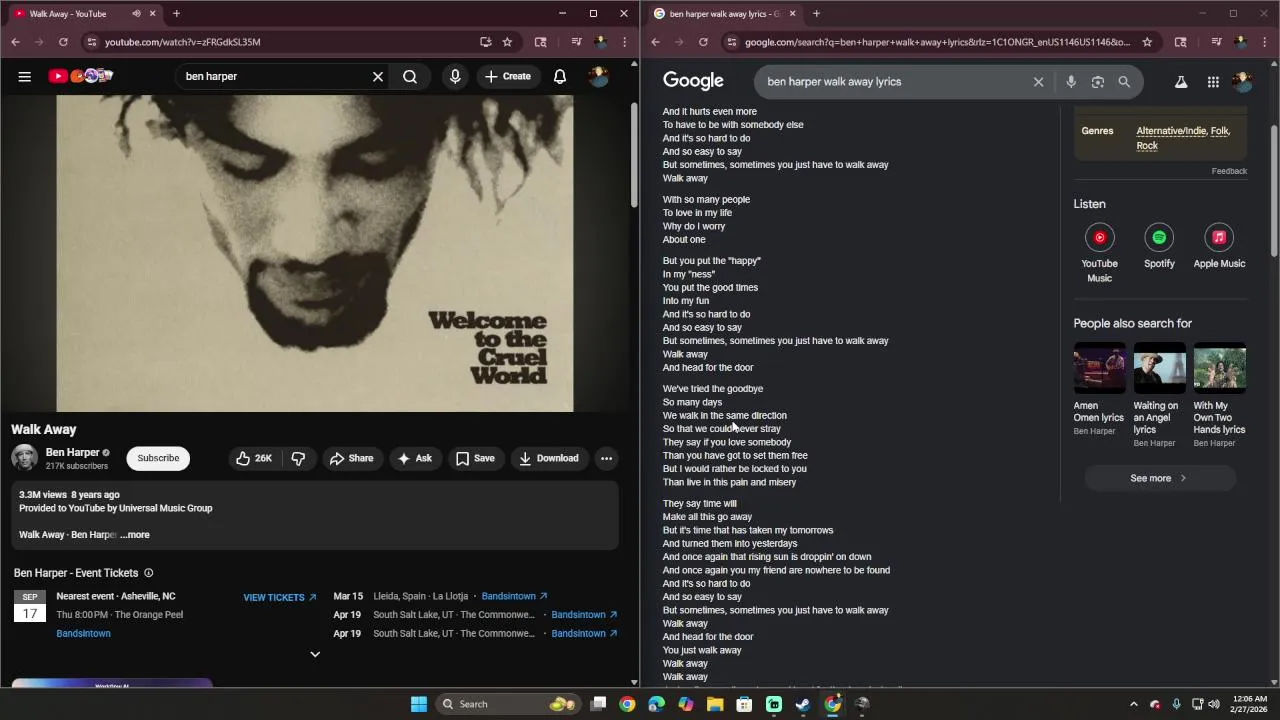
Task: Open the Windows Start menu
Action: tap(419, 704)
